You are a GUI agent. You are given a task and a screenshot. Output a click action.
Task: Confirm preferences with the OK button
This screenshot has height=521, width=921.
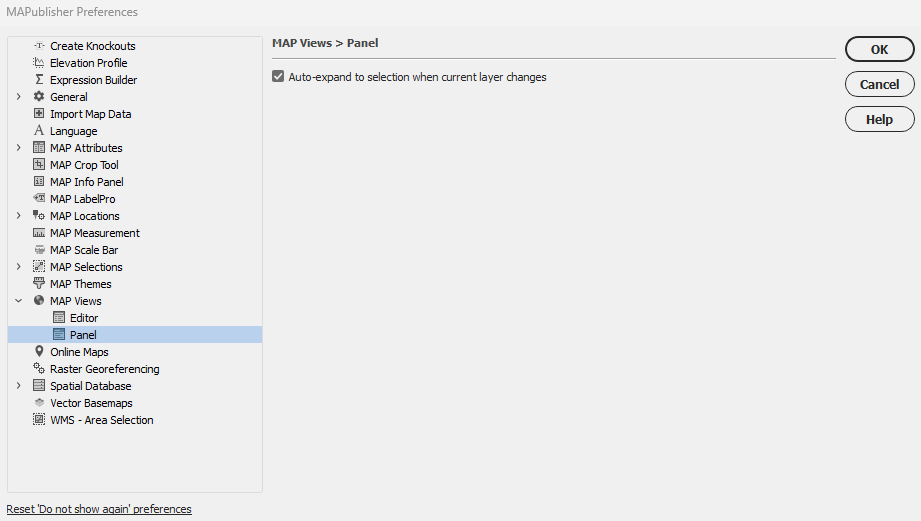point(879,49)
